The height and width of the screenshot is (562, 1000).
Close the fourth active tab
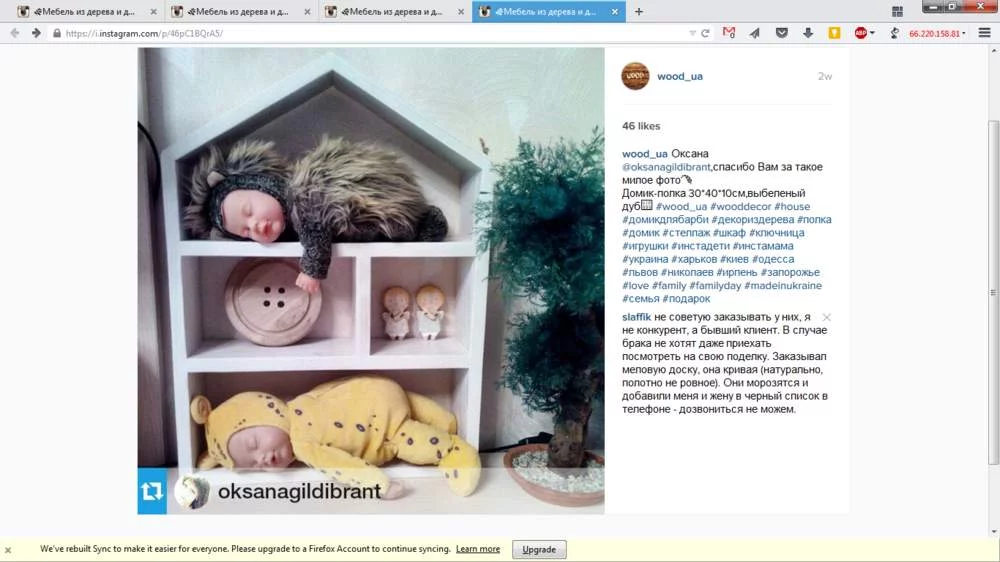point(614,11)
